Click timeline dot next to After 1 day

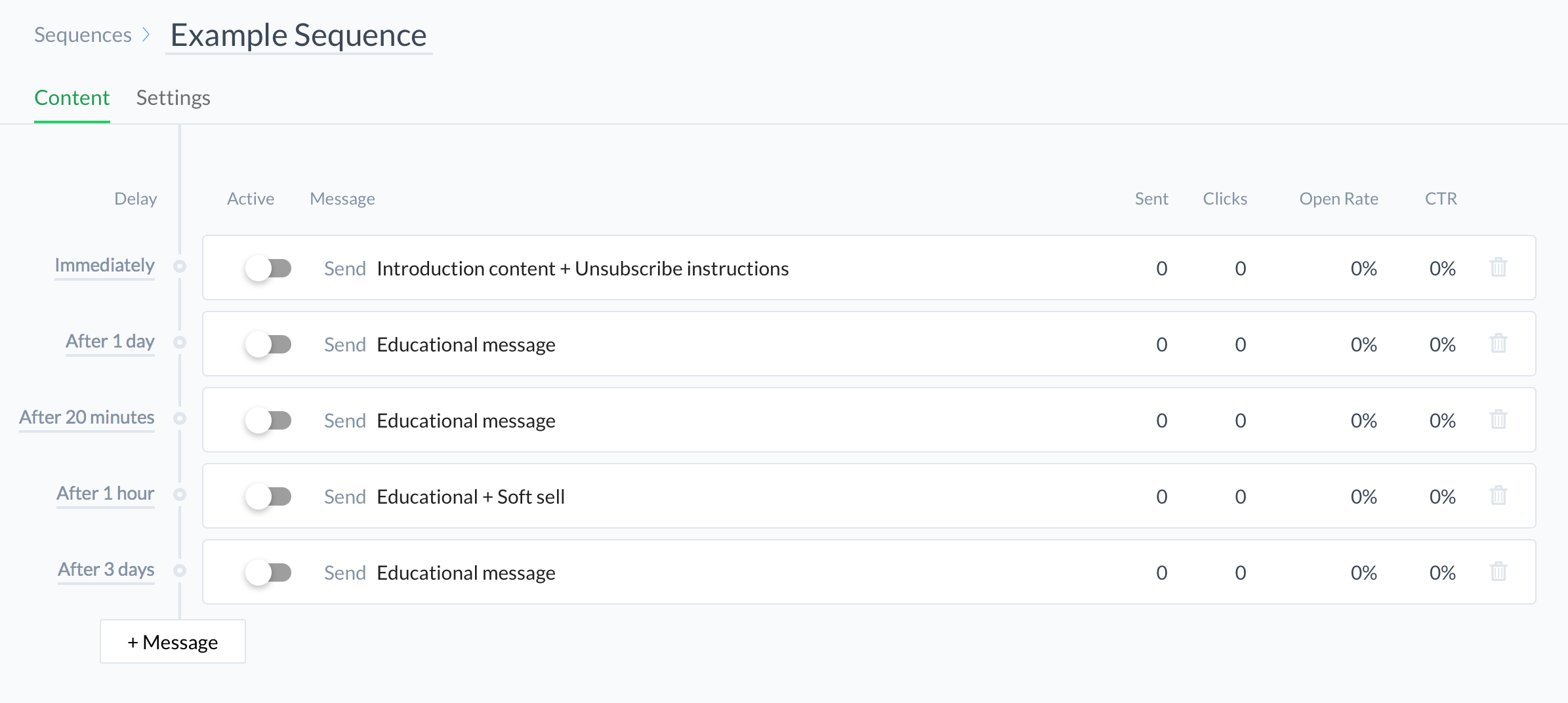point(180,342)
